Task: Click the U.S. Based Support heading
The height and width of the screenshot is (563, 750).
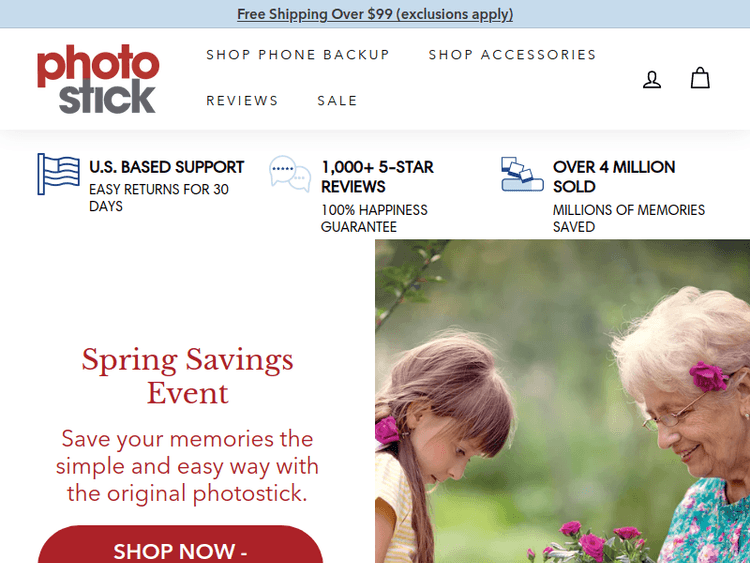Action: coord(166,167)
